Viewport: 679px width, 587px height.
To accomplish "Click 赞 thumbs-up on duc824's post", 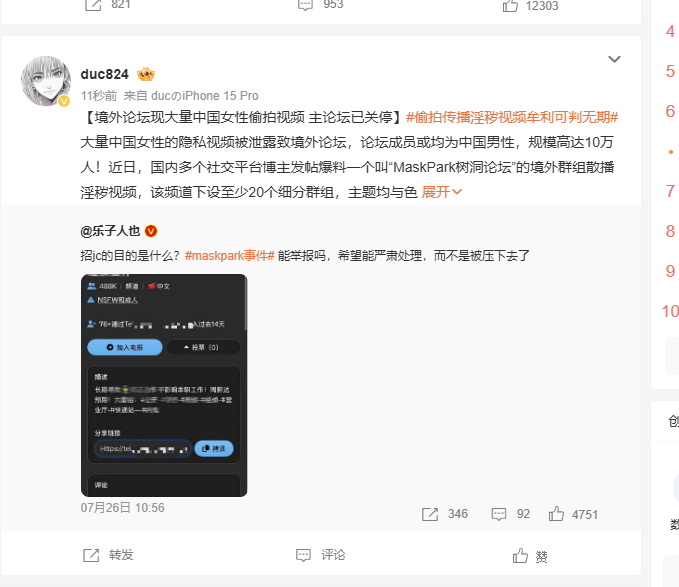I will point(530,555).
